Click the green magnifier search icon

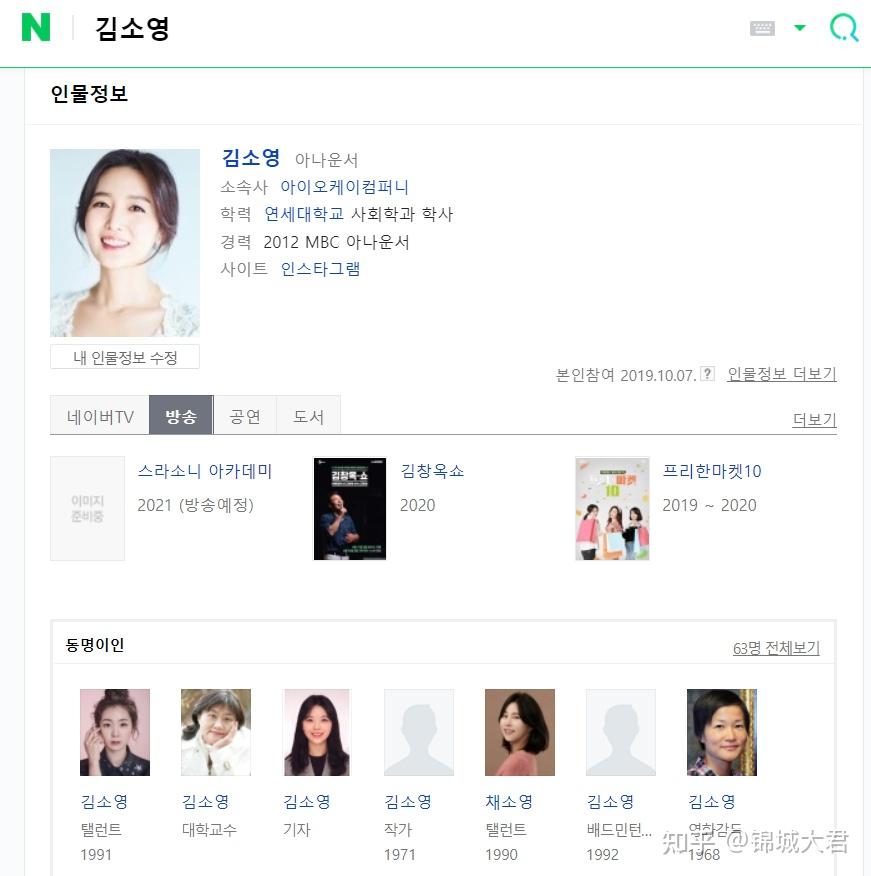coord(844,27)
